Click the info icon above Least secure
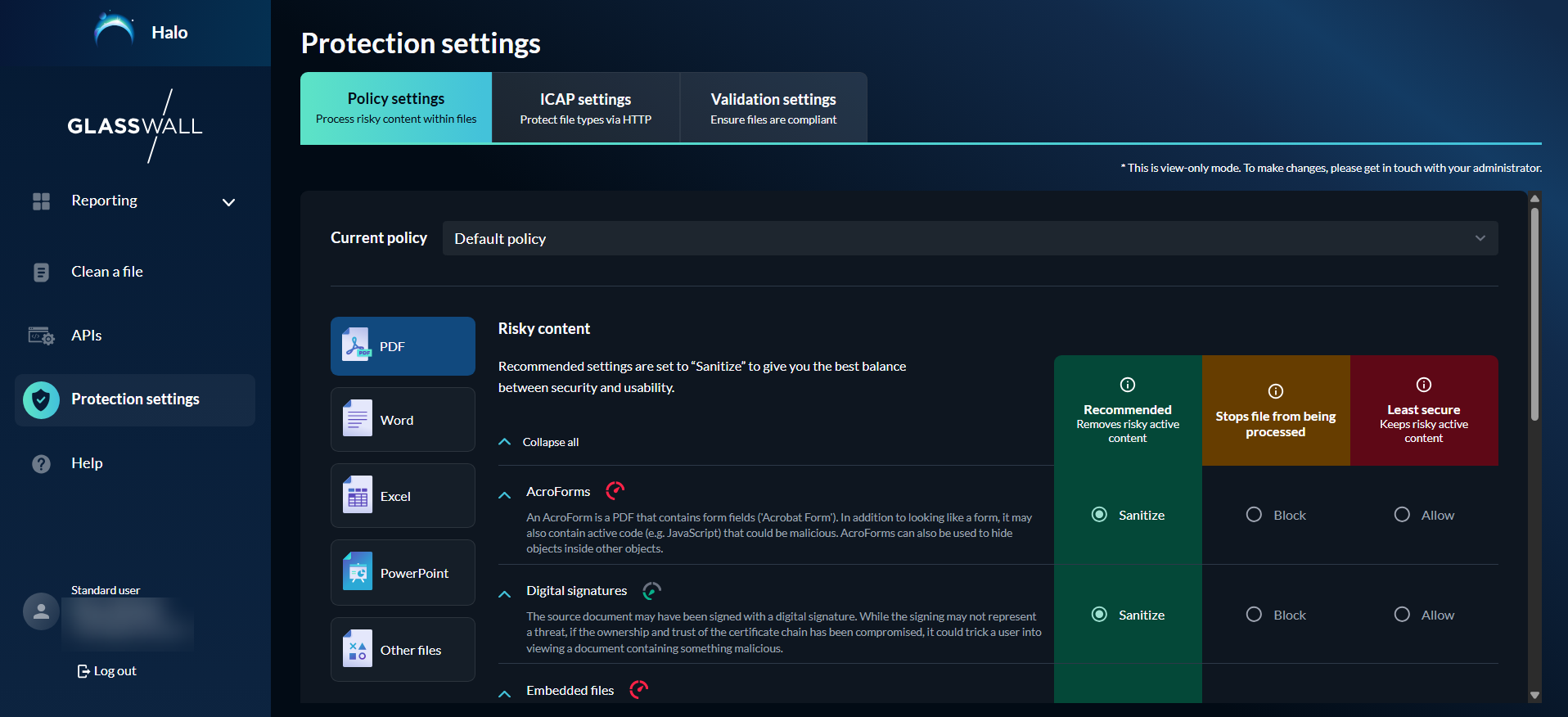 tap(1423, 385)
